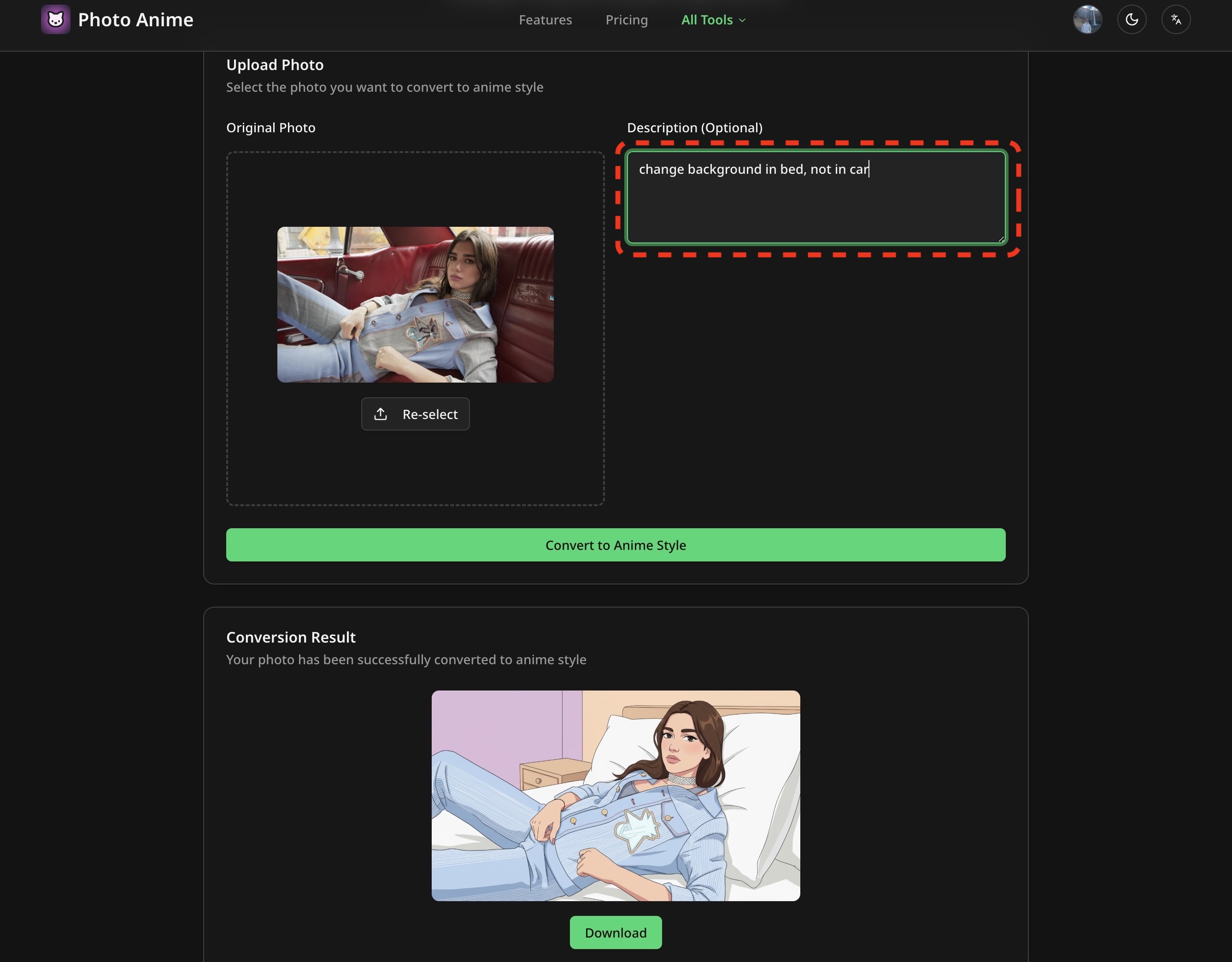Open the language translation icon
Screen dimensions: 1232x962
[x=1176, y=20]
